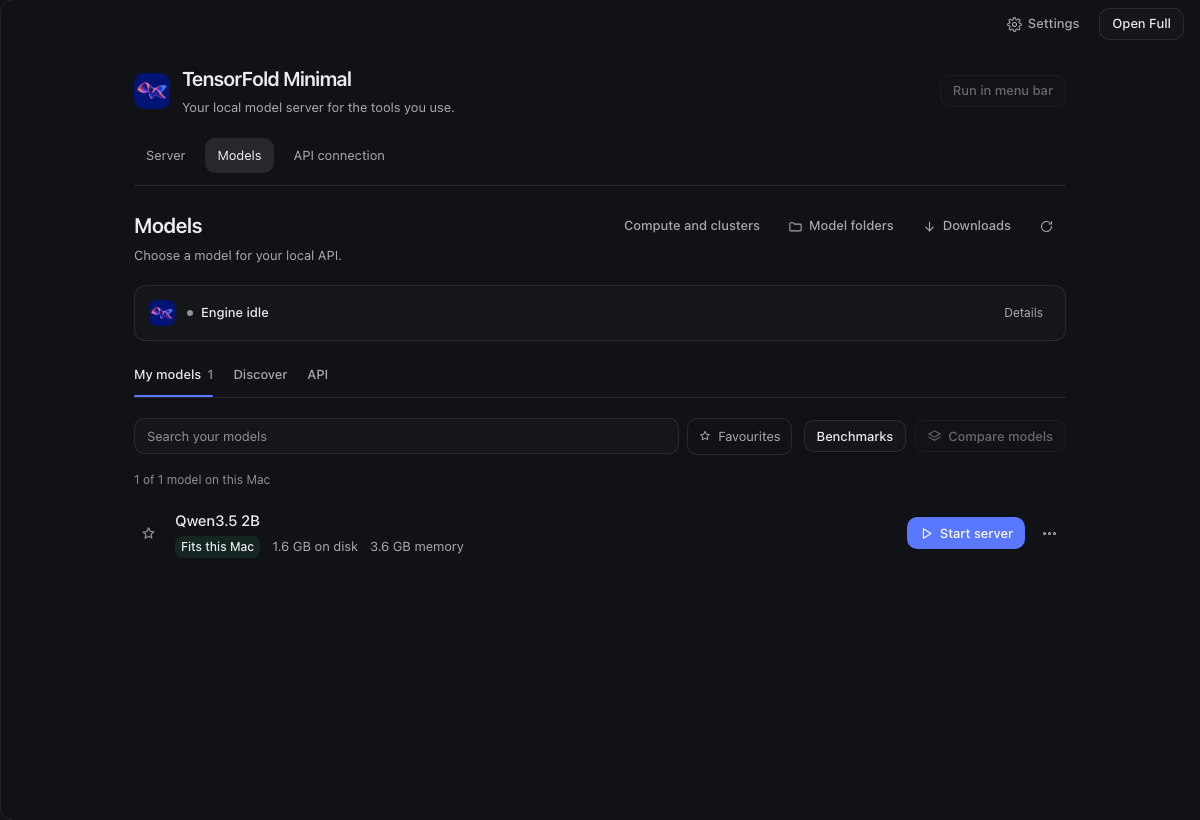Click the Fits this Mac badge
The width and height of the screenshot is (1200, 820).
[x=218, y=547]
